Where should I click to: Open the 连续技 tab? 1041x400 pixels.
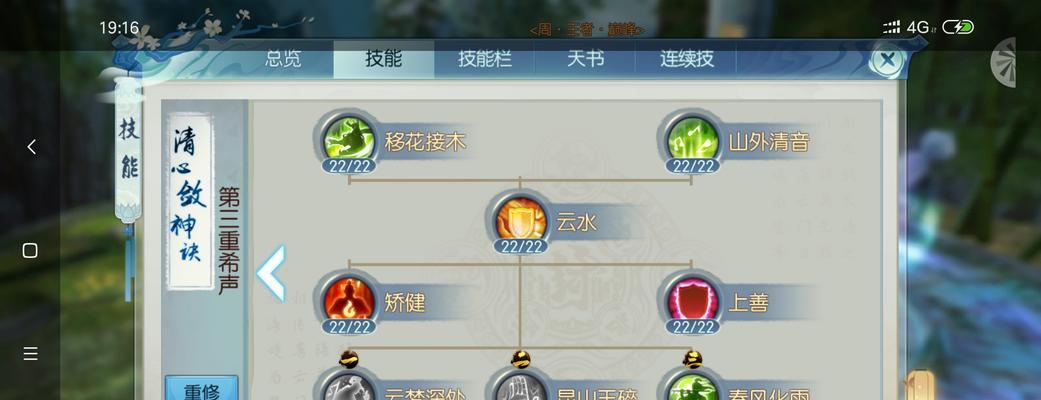point(686,58)
